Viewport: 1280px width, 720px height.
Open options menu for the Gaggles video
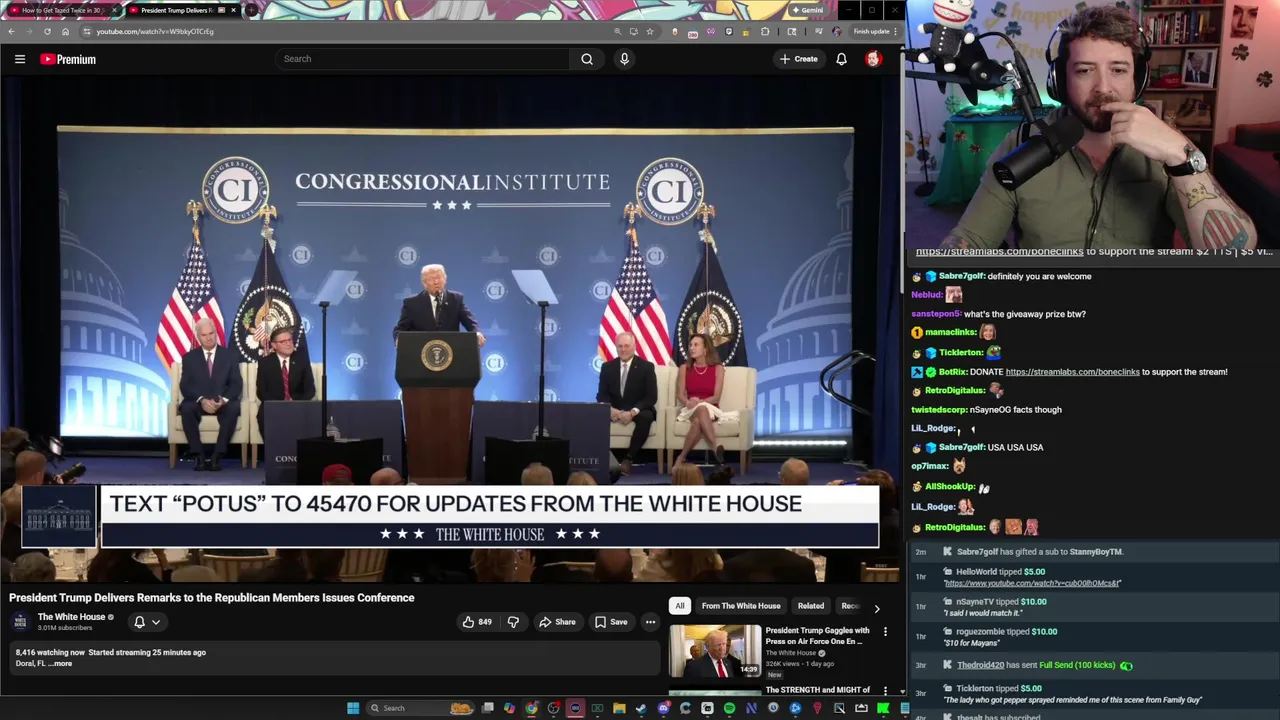885,631
